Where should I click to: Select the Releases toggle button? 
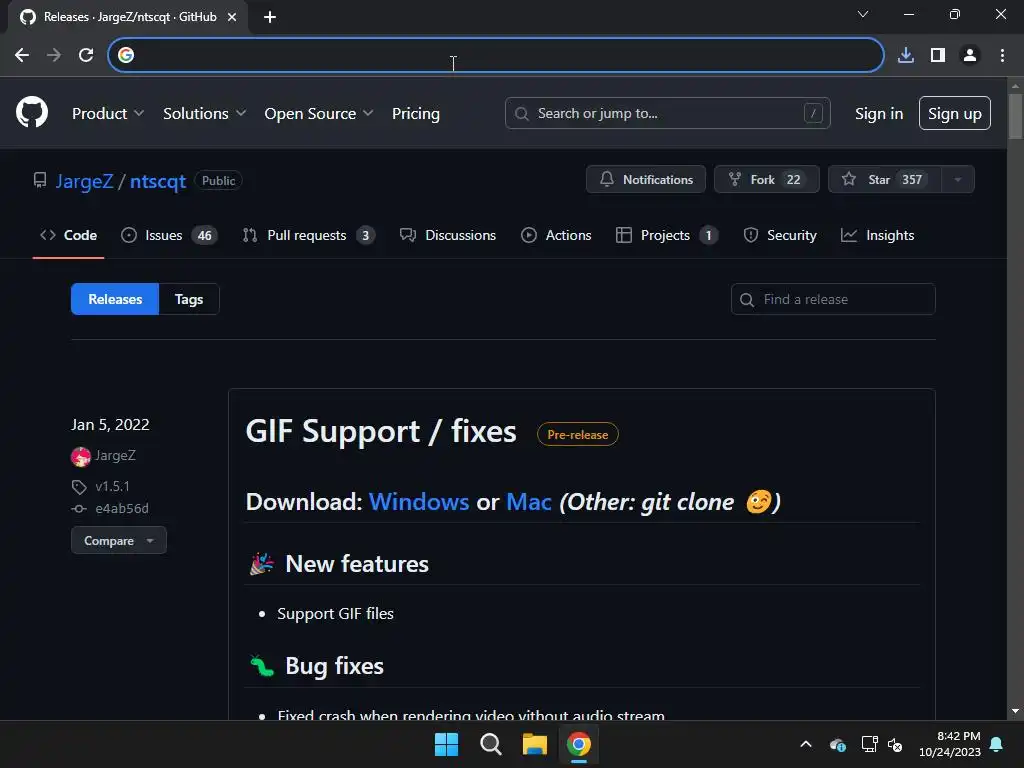pyautogui.click(x=115, y=299)
